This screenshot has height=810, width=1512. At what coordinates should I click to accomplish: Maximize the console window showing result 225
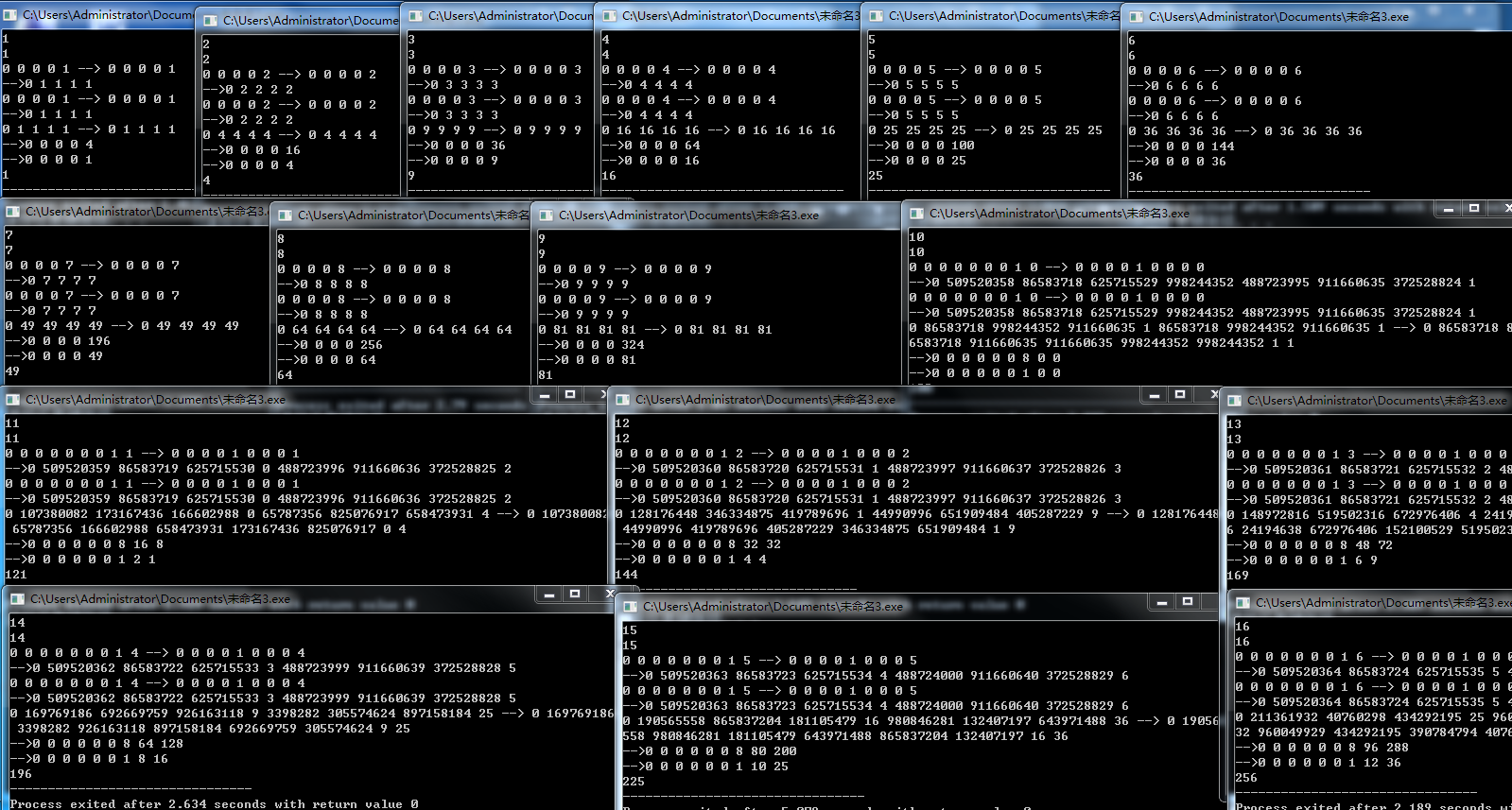click(x=1188, y=602)
